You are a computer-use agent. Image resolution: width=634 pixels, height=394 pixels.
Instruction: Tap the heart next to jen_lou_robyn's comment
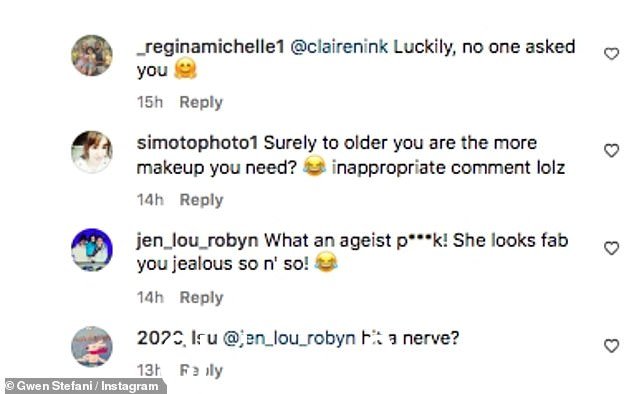(x=611, y=248)
